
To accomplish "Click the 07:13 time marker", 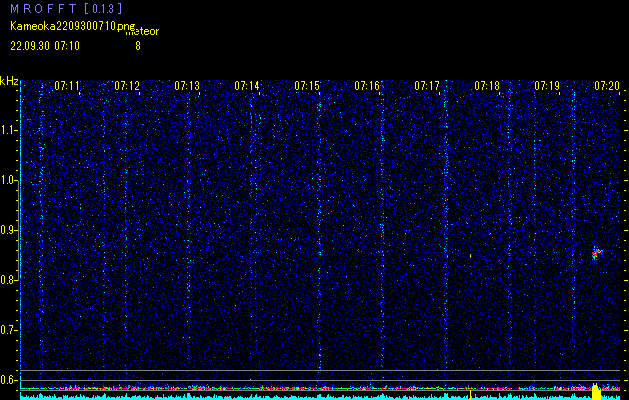I will (187, 85).
